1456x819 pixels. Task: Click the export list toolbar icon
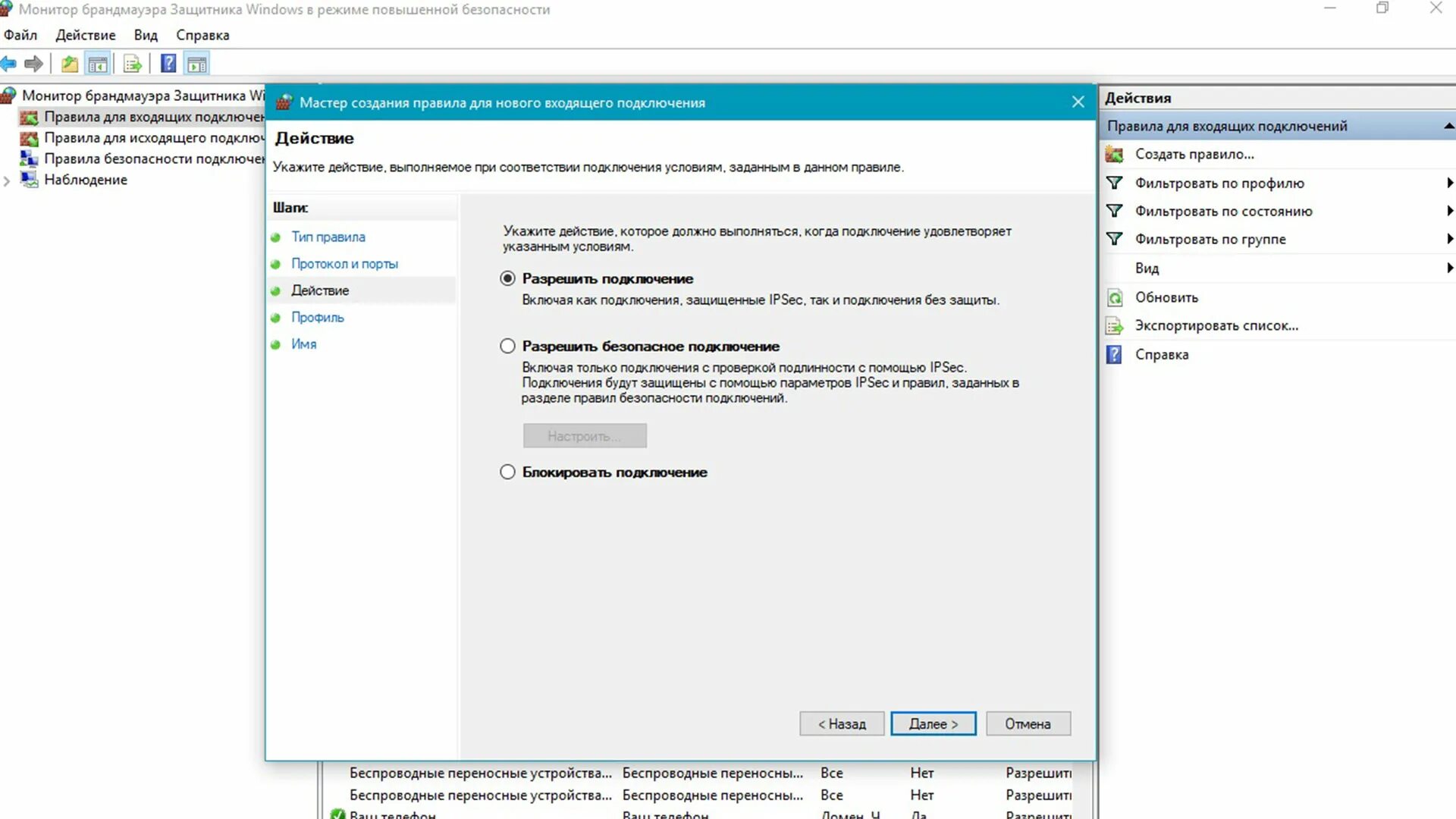pos(132,64)
